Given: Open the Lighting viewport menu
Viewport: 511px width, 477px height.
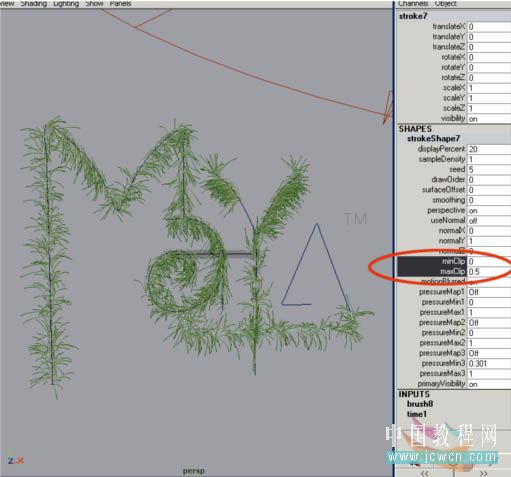Looking at the screenshot, I should (x=66, y=4).
